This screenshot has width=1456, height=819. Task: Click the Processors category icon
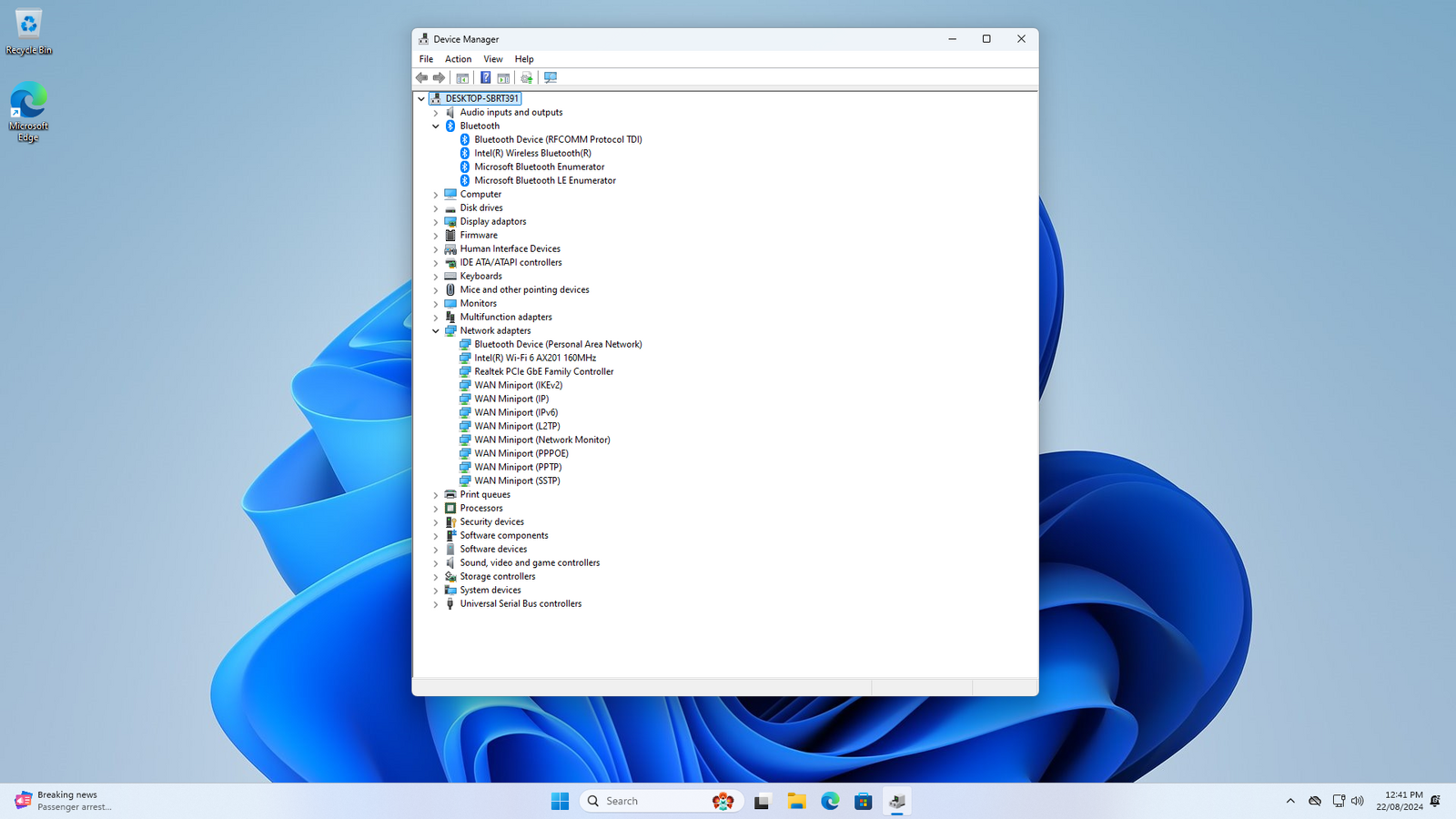pyautogui.click(x=450, y=508)
